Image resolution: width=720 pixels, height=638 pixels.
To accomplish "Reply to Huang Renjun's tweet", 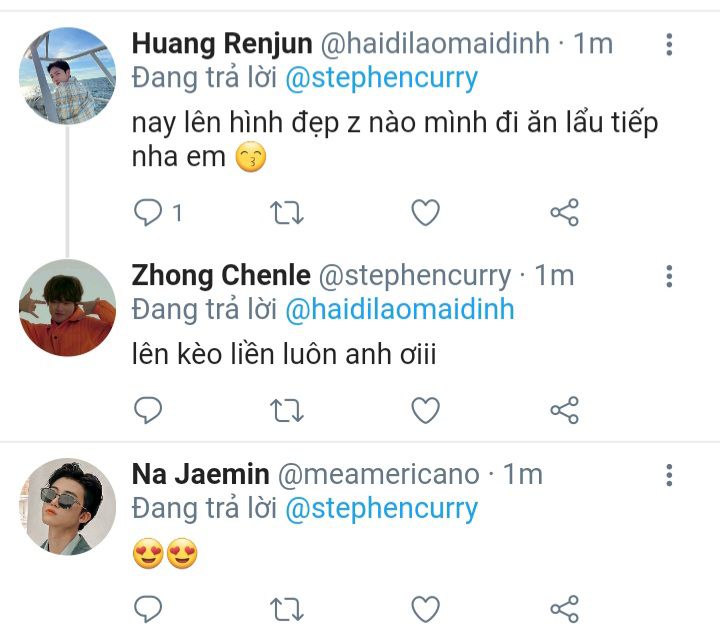I will (149, 212).
